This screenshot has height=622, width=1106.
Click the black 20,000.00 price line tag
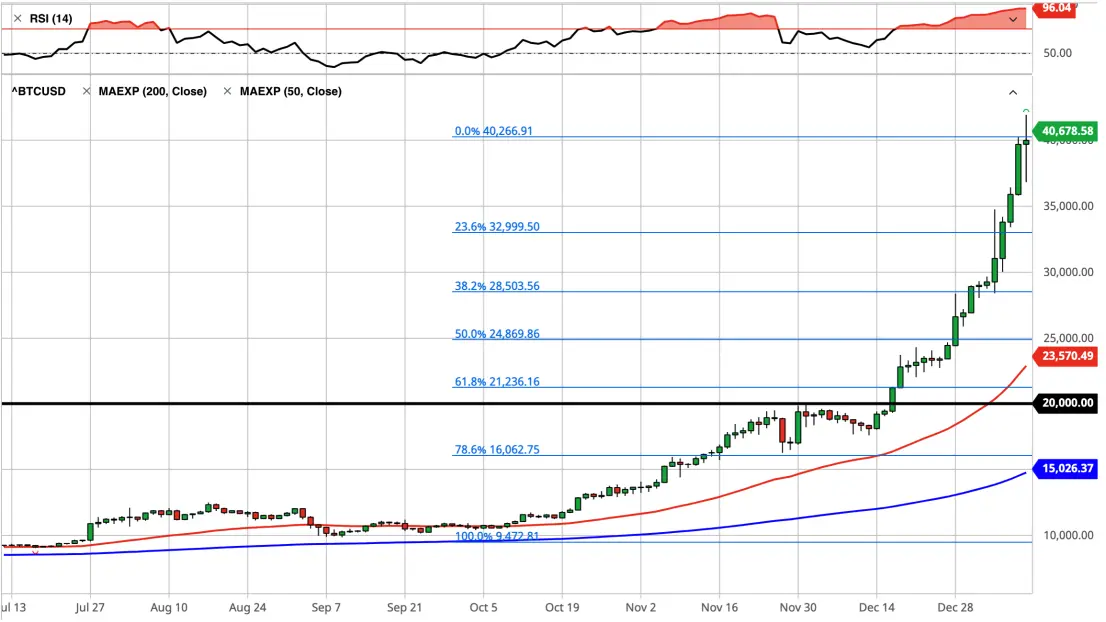(x=1065, y=403)
